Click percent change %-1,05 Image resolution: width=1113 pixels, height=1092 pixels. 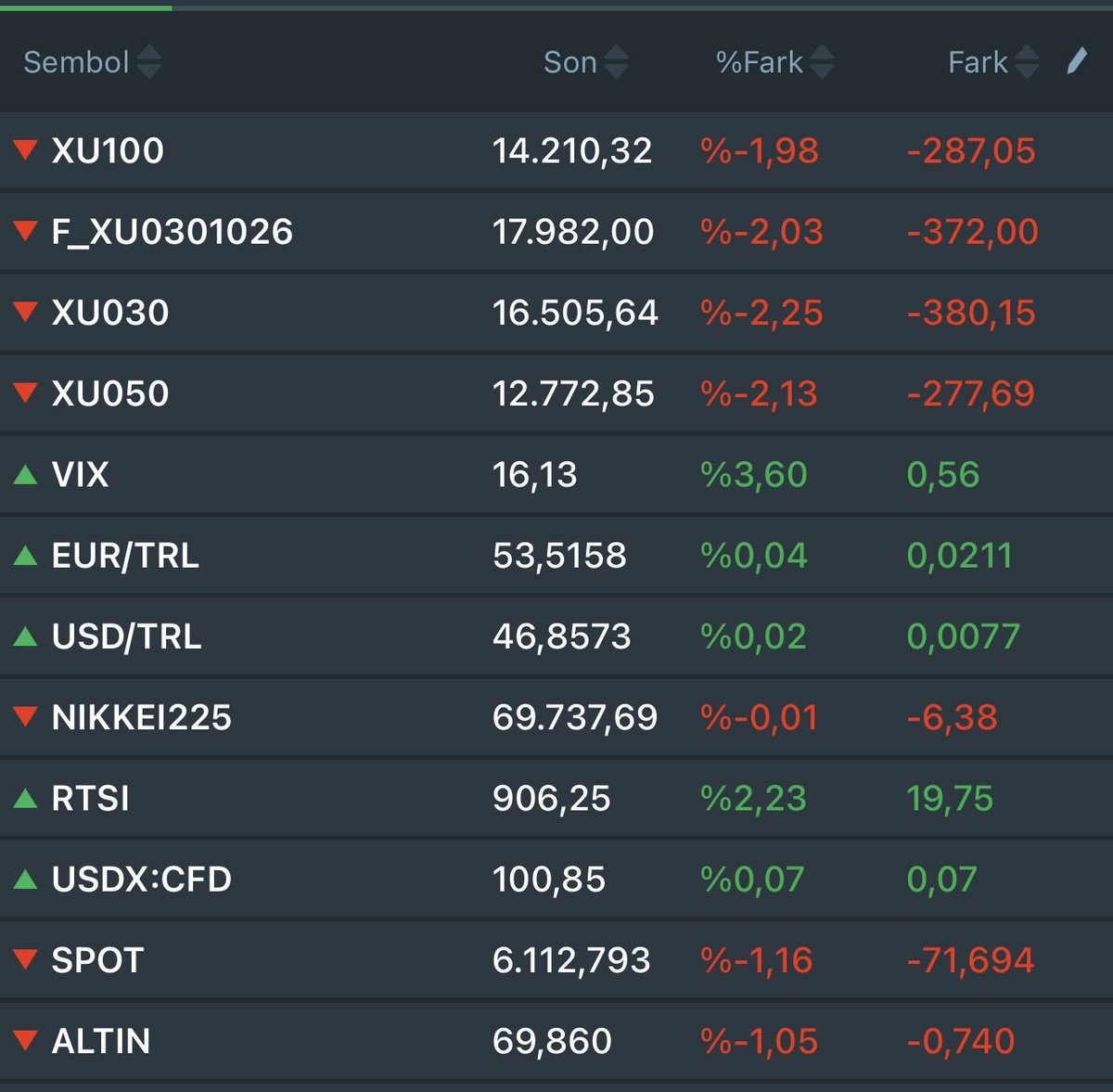pyautogui.click(x=759, y=1041)
